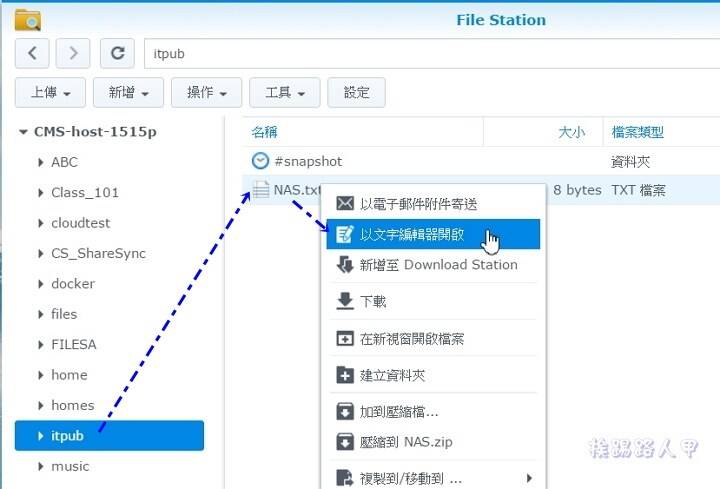
Task: Click the 設定 settings button
Action: (x=356, y=92)
